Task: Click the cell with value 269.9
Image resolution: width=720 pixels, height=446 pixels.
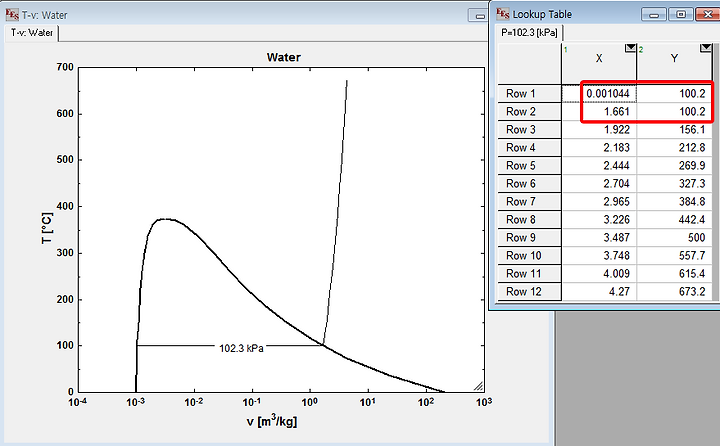Action: pyautogui.click(x=675, y=165)
